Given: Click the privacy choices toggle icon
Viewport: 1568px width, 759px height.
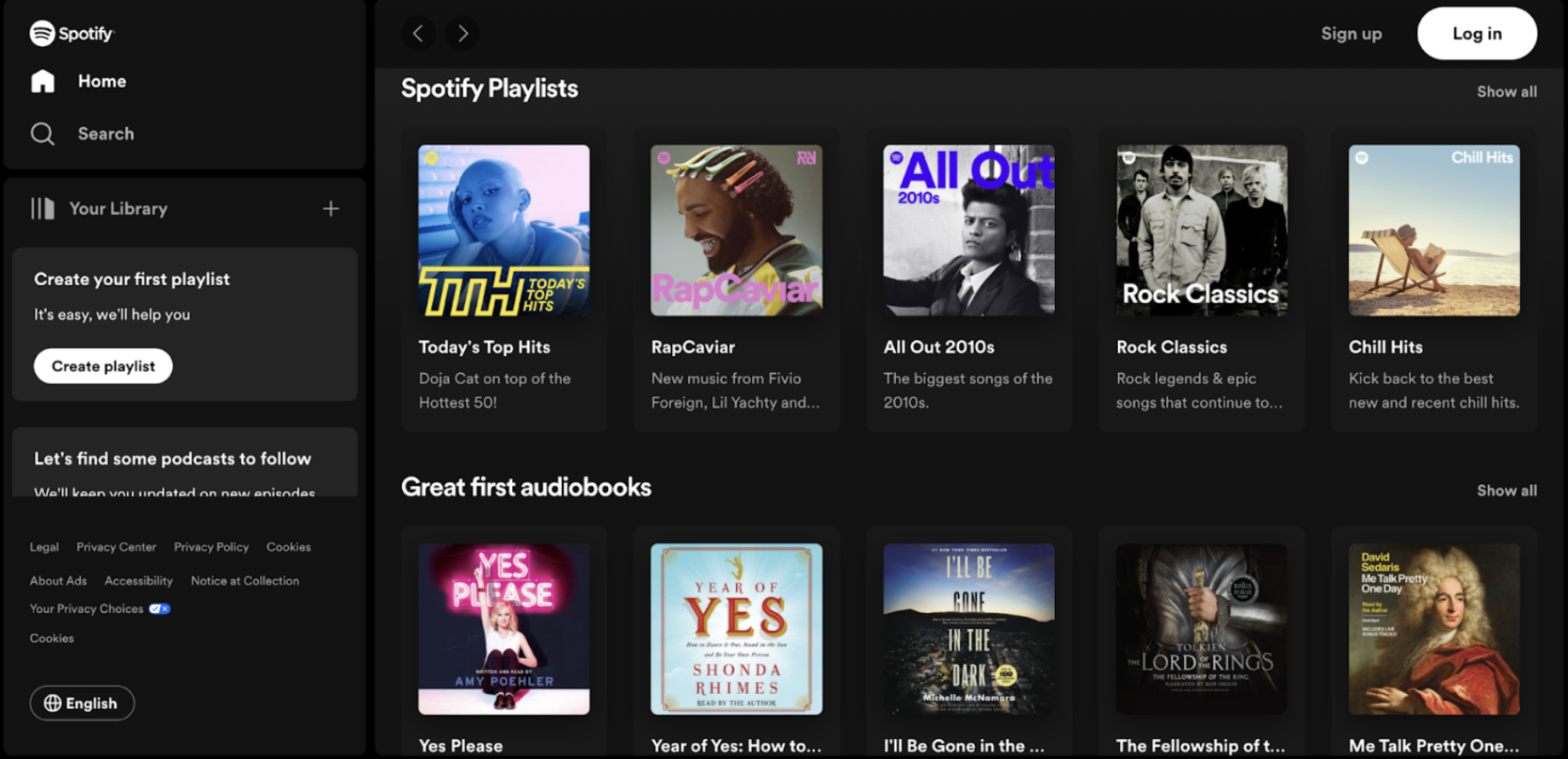Looking at the screenshot, I should (160, 609).
